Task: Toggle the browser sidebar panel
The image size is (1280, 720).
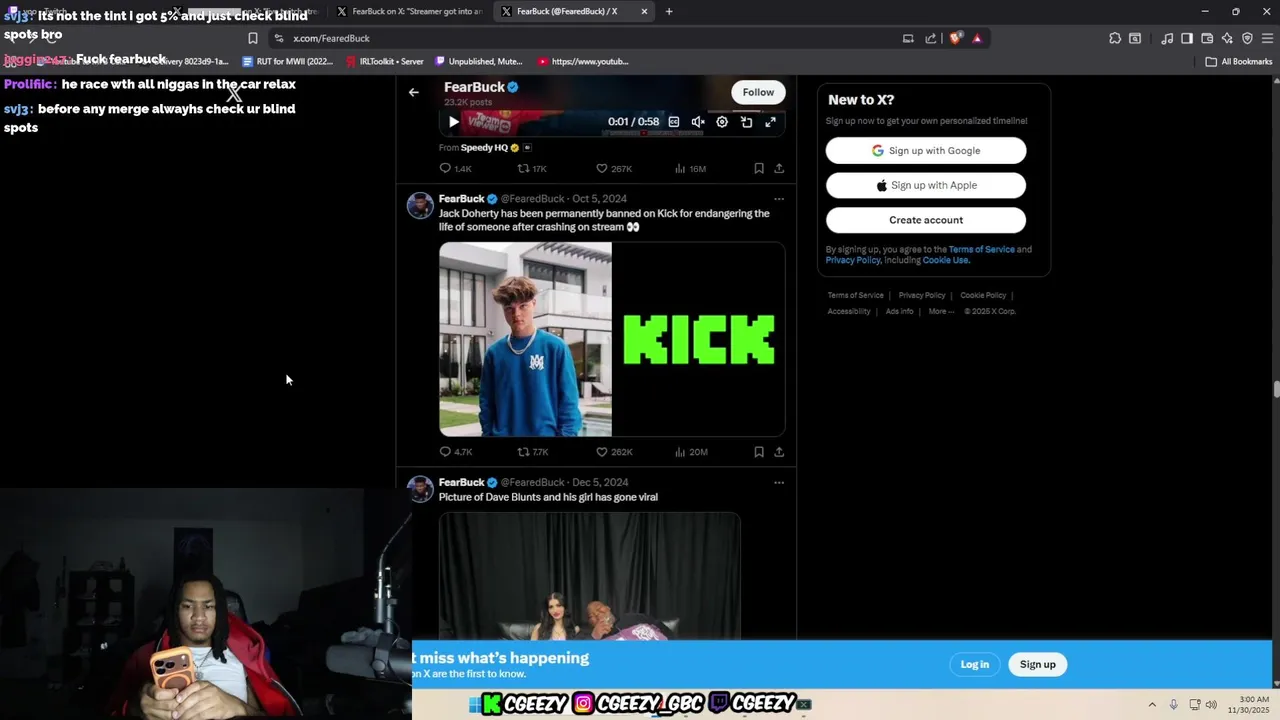Action: point(1187,38)
